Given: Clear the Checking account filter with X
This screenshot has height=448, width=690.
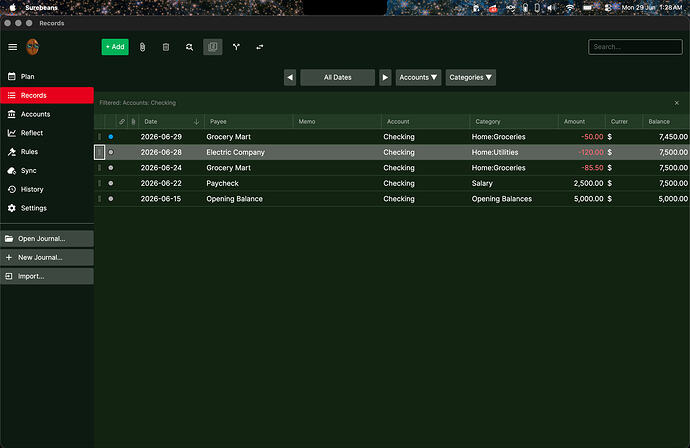Looking at the screenshot, I should pos(676,103).
